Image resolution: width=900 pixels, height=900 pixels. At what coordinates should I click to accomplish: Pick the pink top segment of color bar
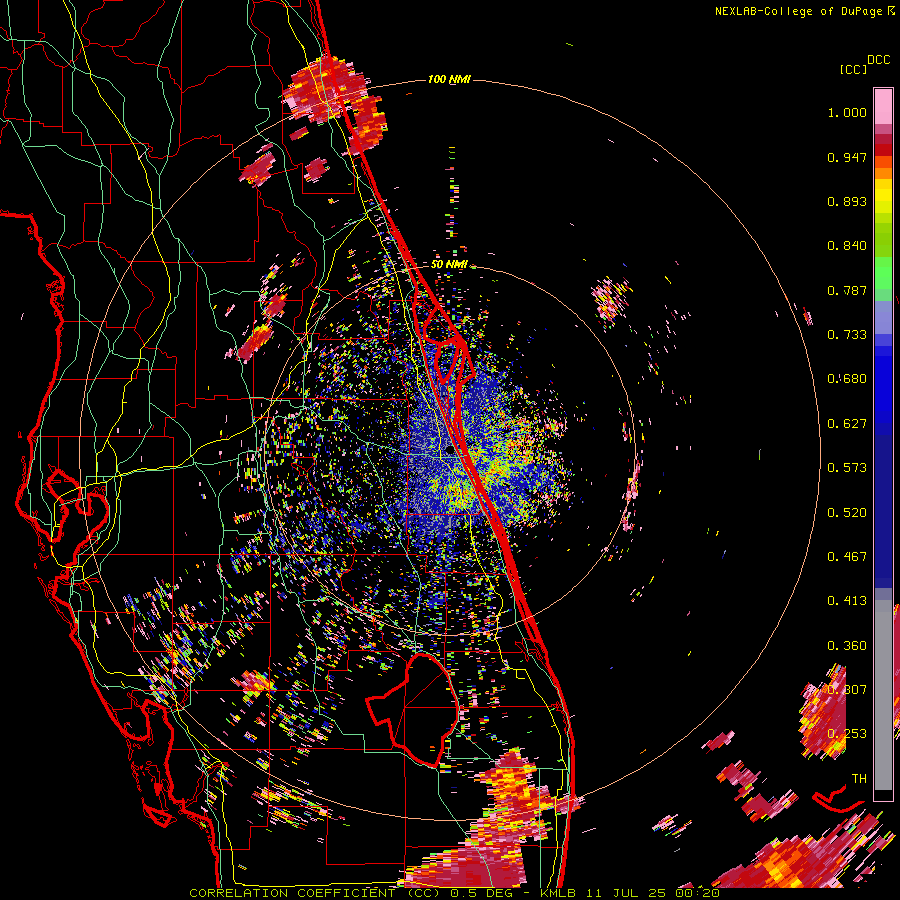pos(883,106)
